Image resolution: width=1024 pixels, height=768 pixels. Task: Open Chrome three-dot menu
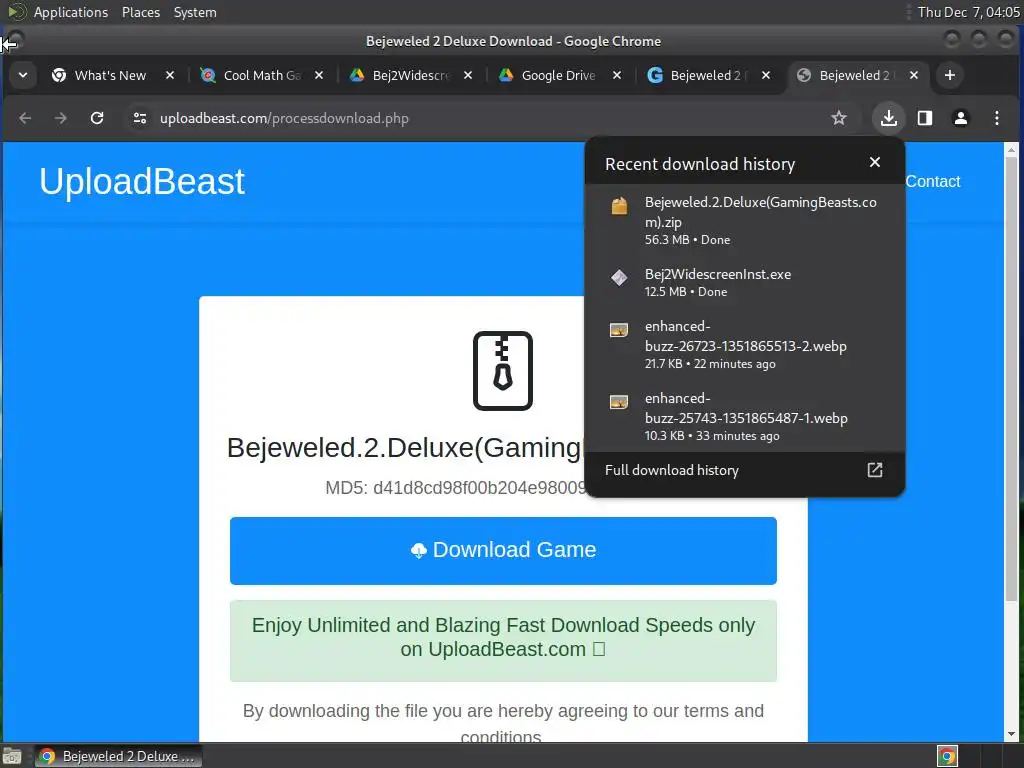point(997,118)
